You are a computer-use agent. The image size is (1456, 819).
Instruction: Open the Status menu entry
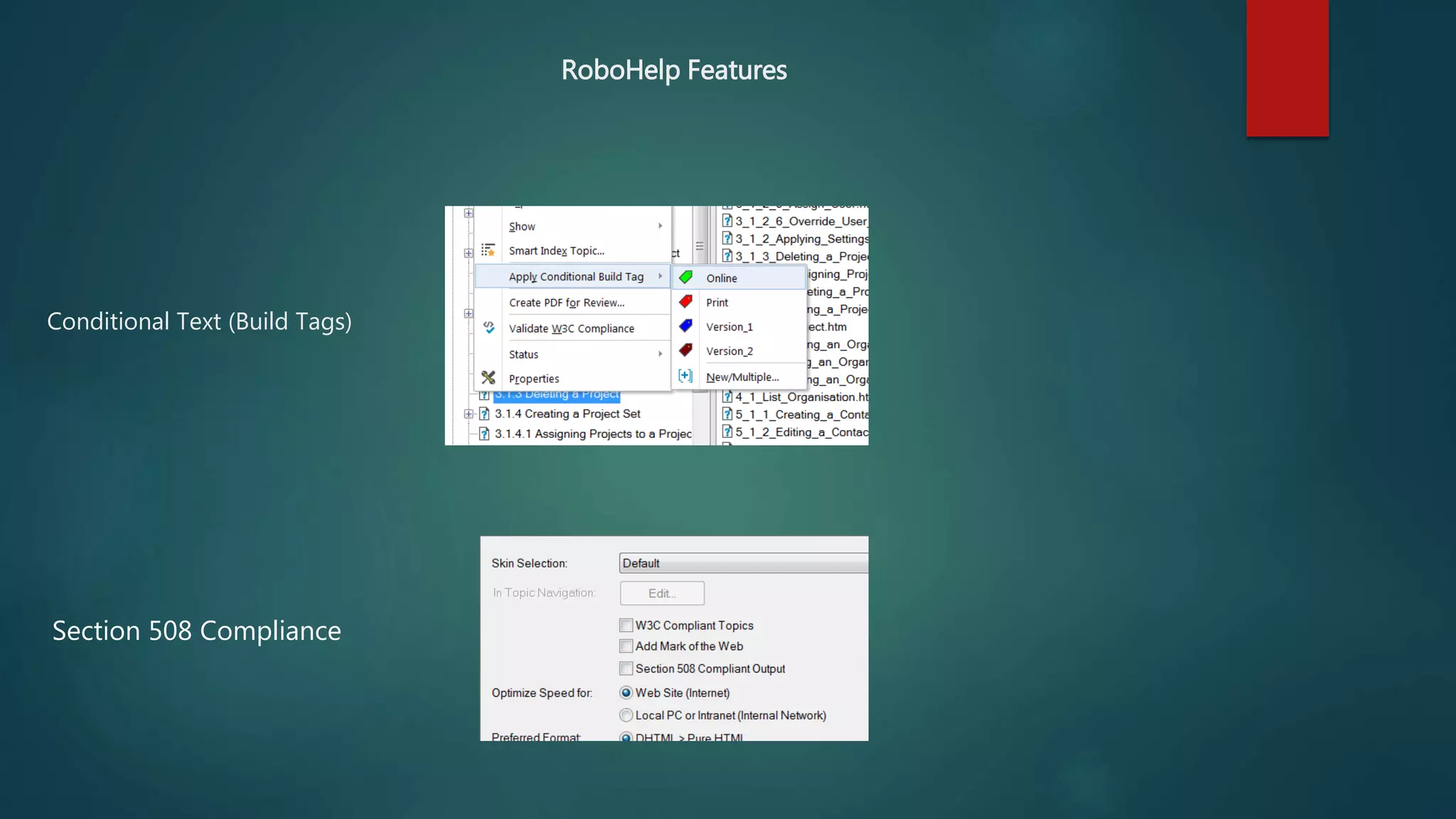point(572,354)
